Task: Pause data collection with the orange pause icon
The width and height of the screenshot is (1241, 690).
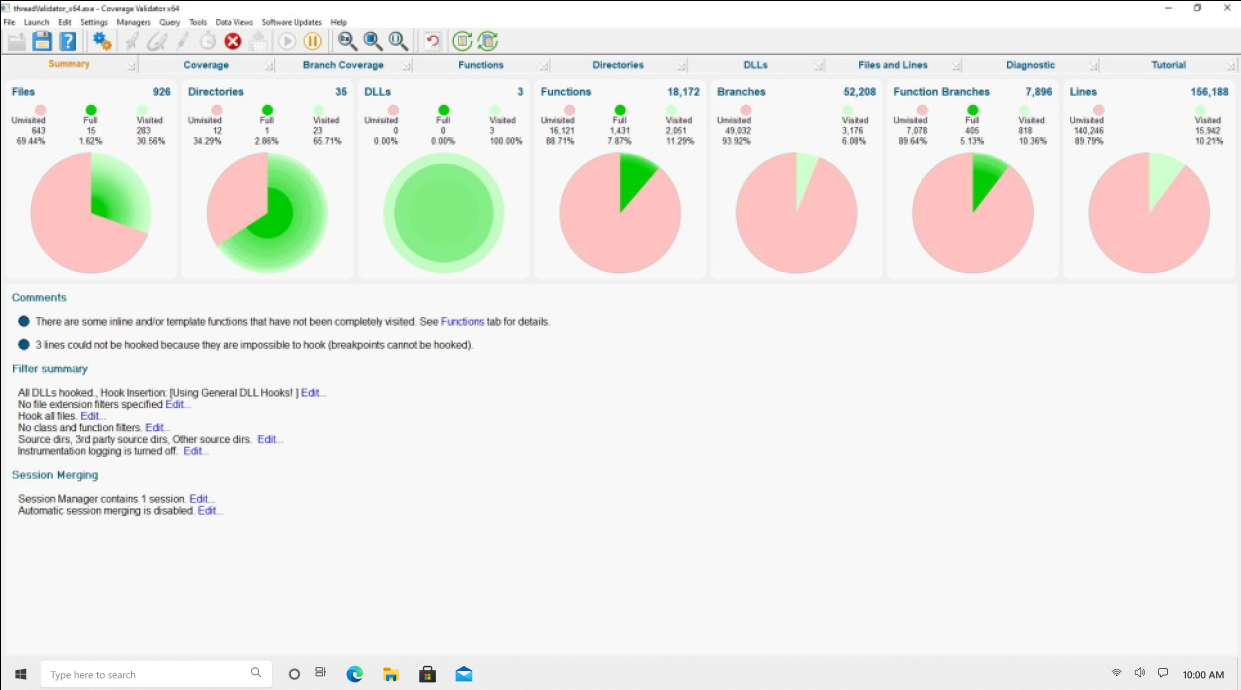Action: [x=312, y=41]
